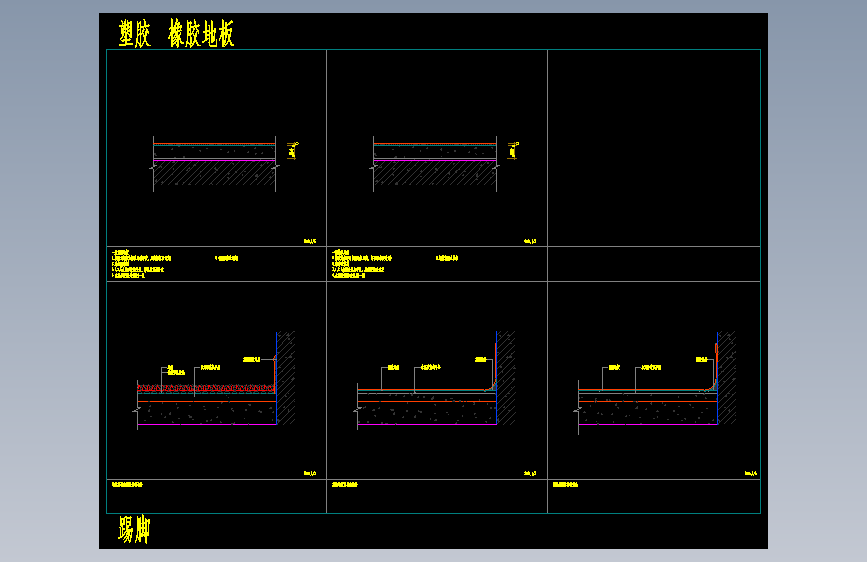Viewport: 867px width, 562px height.
Task: Click the dimension marker beside top-middle section
Action: click(x=513, y=150)
